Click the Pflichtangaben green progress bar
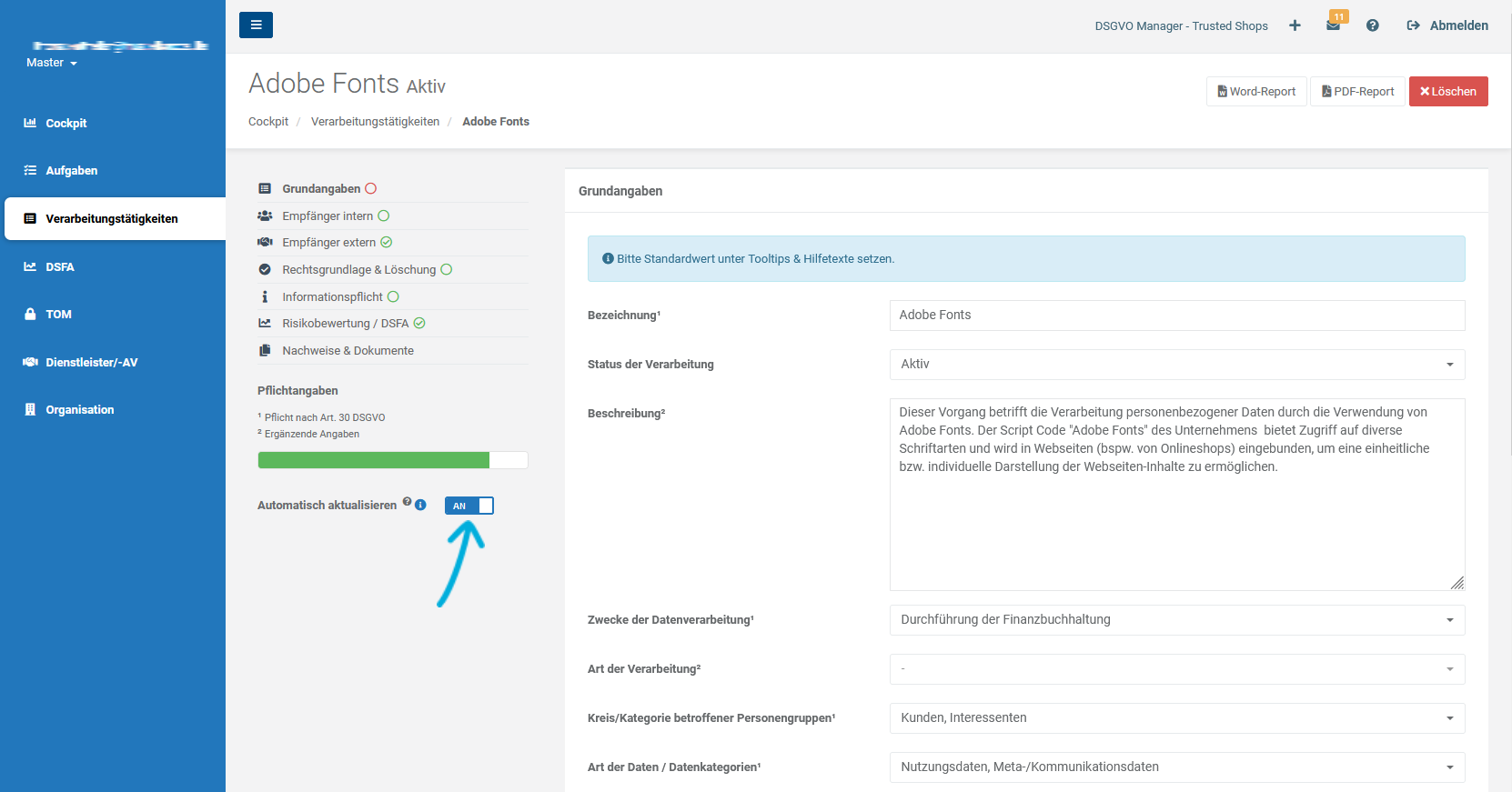Viewport: 1512px width, 792px height. pos(374,460)
